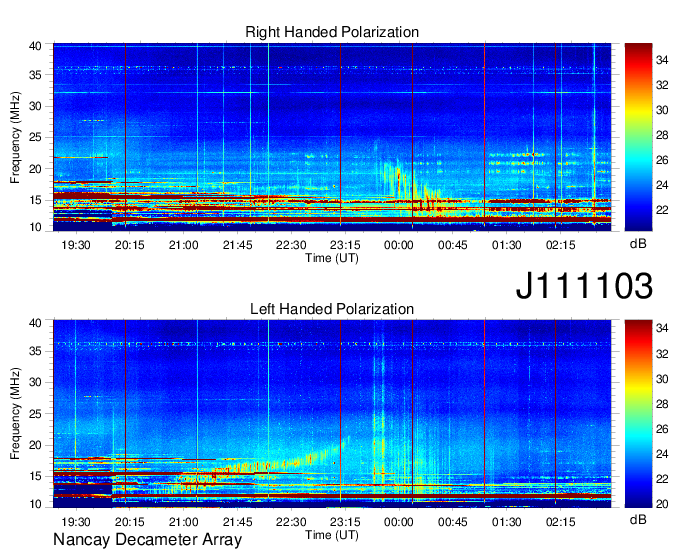Click the top plot's dB colorbar

tap(638, 137)
